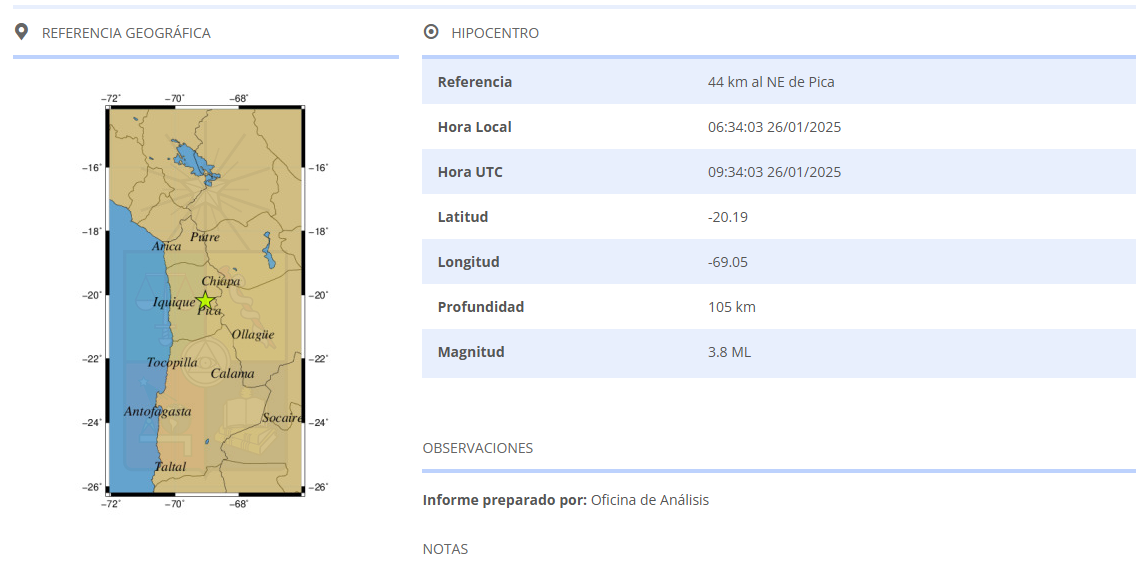The image size is (1139, 570).
Task: Click the '44 km al NE de Pica' value
Action: (770, 82)
